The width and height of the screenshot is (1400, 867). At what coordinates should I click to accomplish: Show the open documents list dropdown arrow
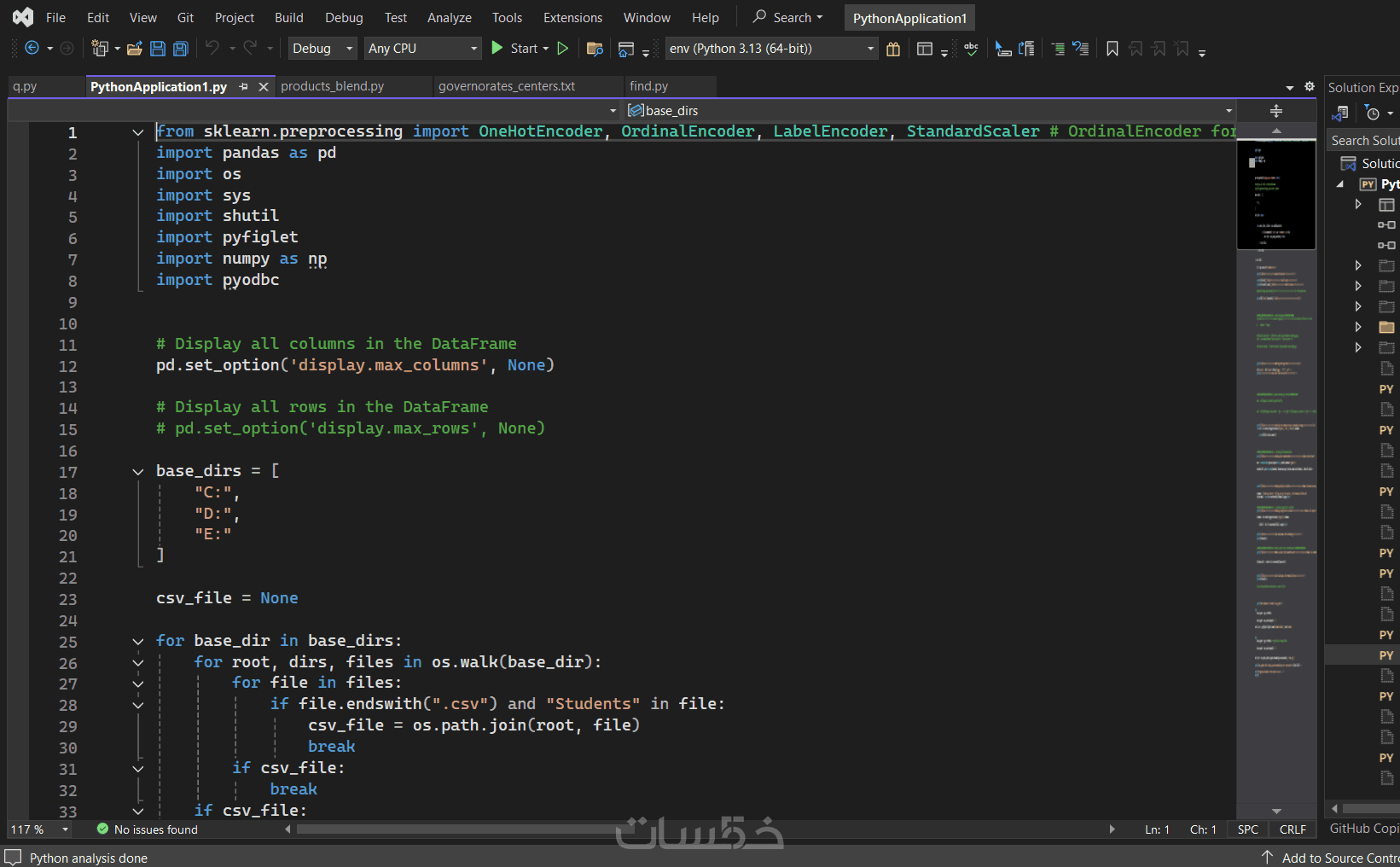[1290, 87]
